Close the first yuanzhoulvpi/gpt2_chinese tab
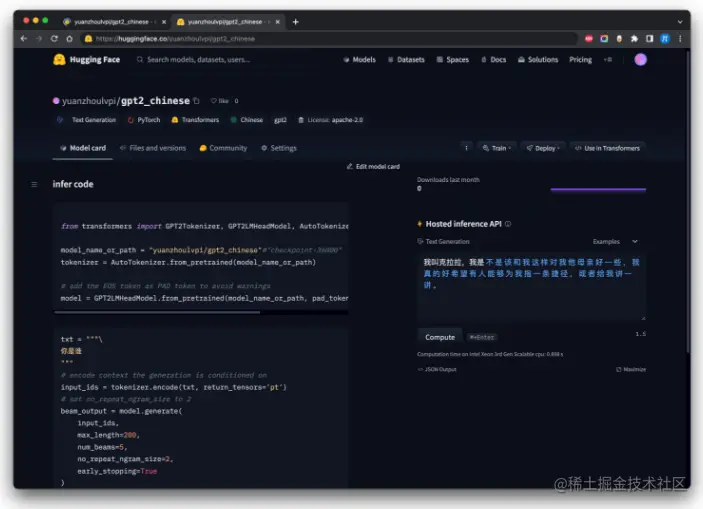 tap(164, 22)
